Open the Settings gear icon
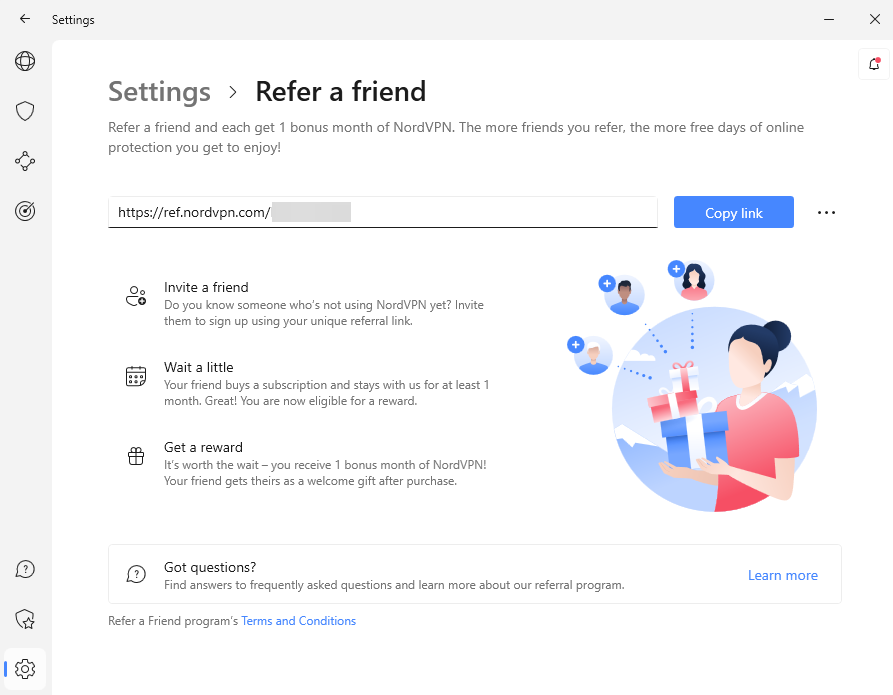The height and width of the screenshot is (695, 893). click(x=25, y=669)
